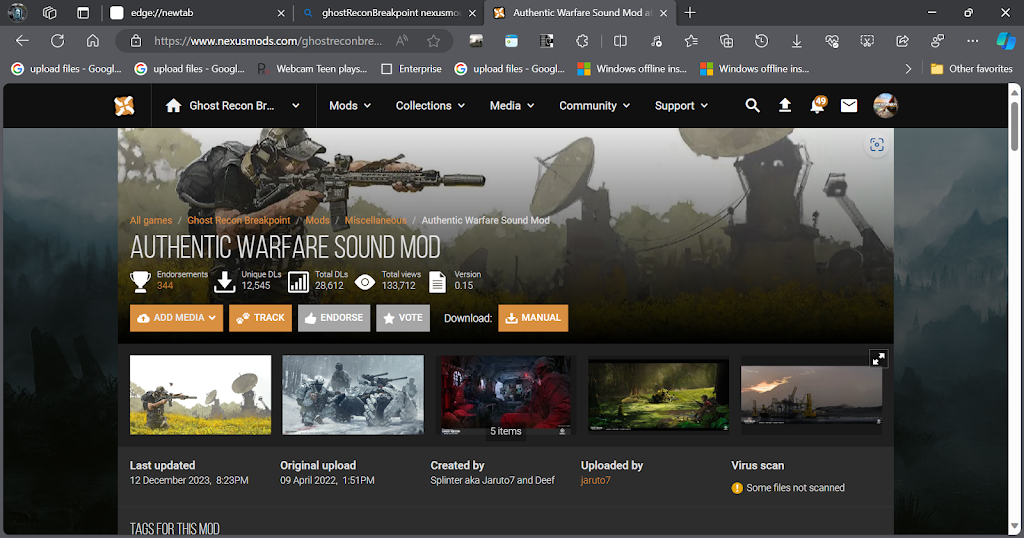Click the image focus icon on banner
1024x538 pixels.
point(876,145)
